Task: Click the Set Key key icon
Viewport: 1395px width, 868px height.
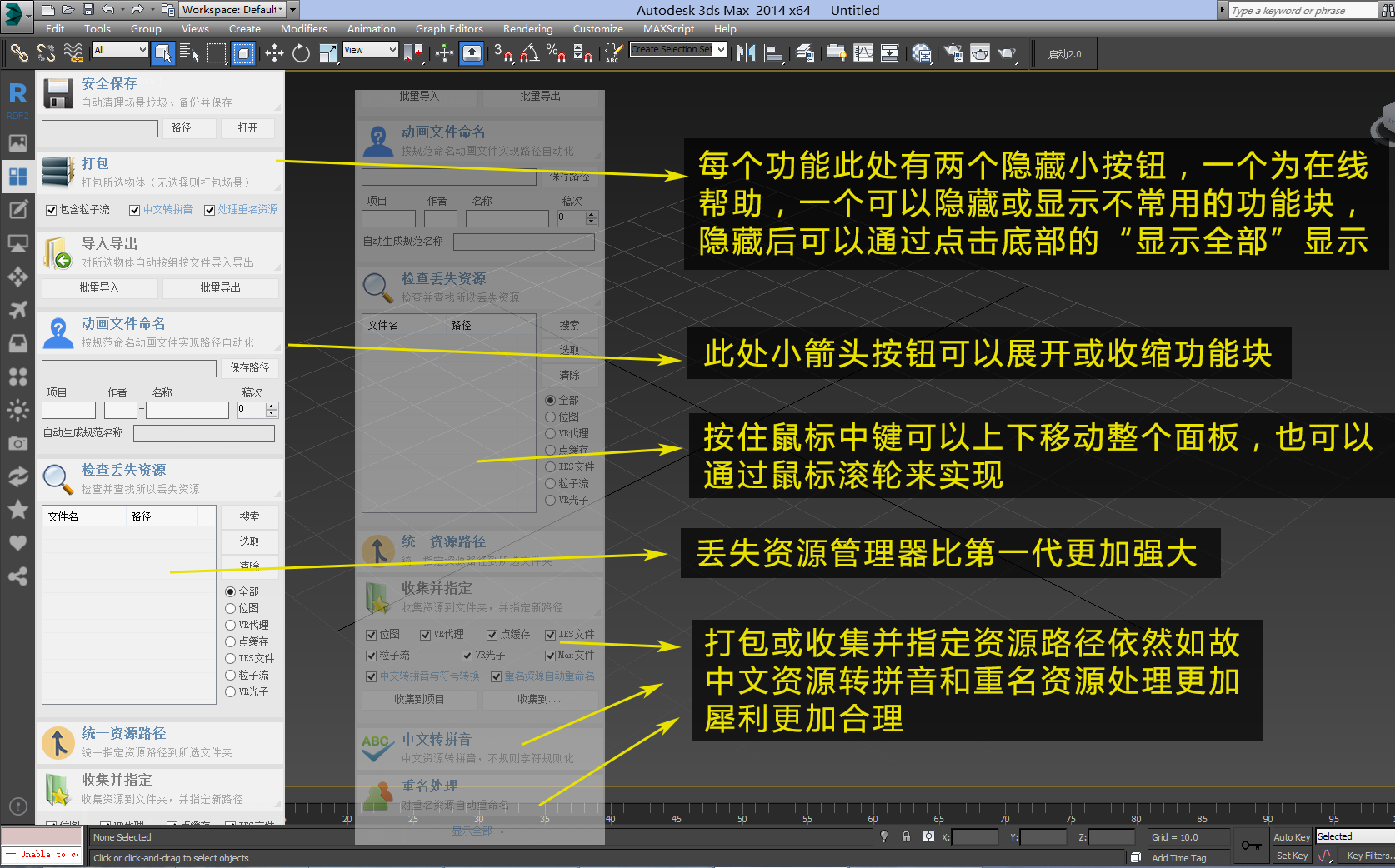Action: coord(1251,846)
